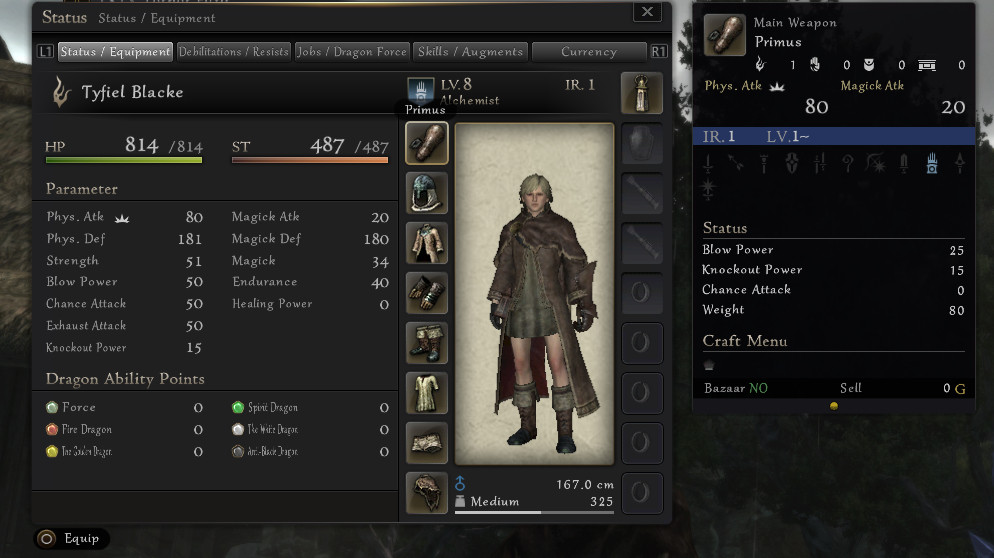The image size is (994, 558).
Task: Select the bottom empty ring jewelry slot
Action: [x=642, y=493]
